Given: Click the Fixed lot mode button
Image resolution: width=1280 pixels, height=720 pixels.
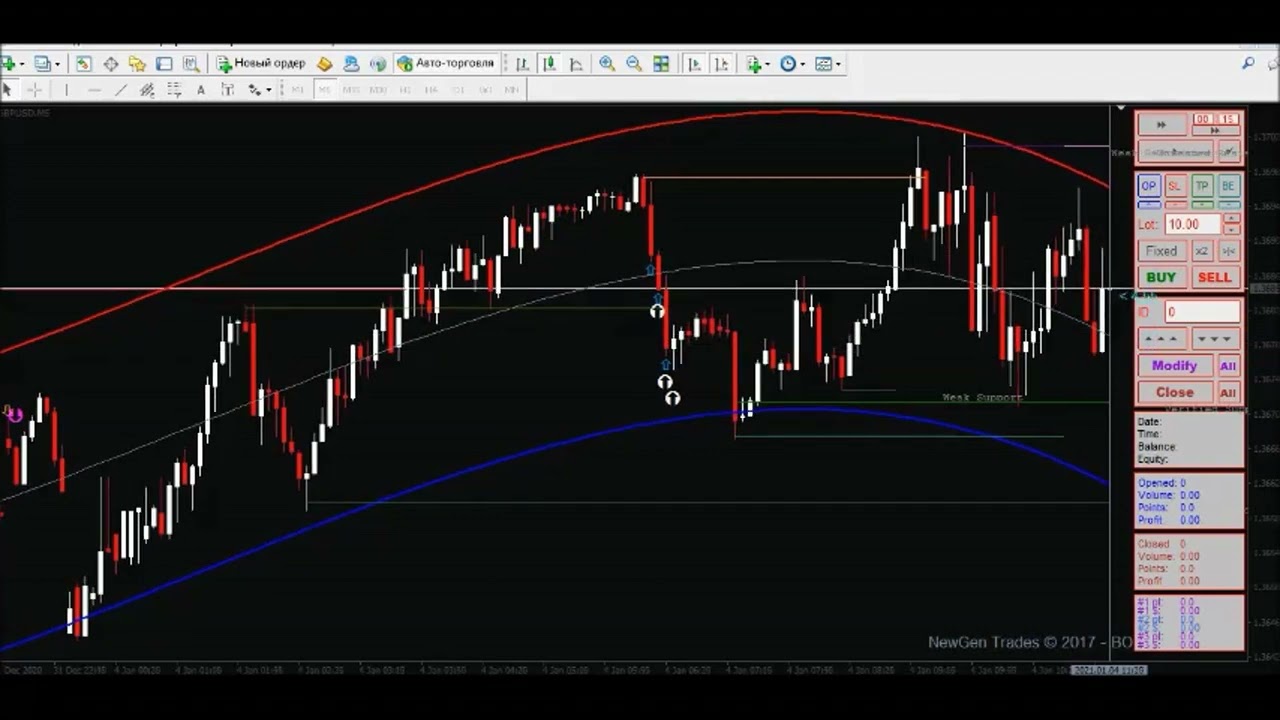Looking at the screenshot, I should coord(1161,251).
